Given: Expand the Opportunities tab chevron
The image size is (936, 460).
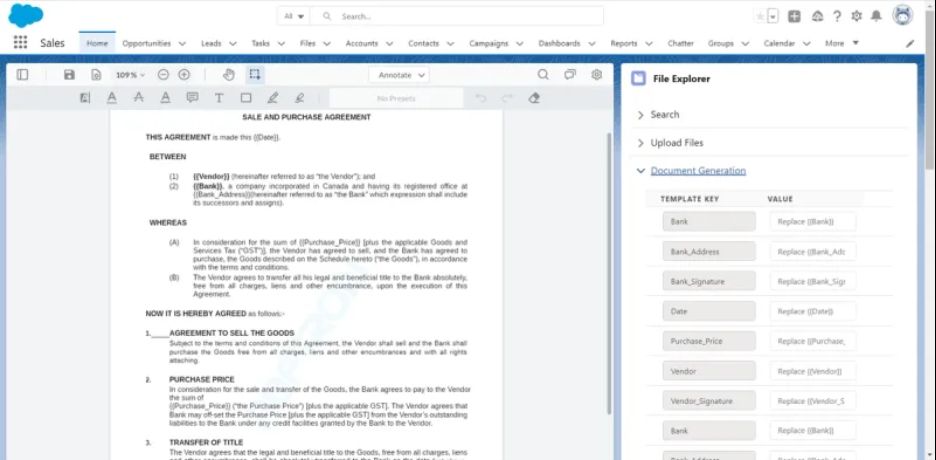Looking at the screenshot, I should pyautogui.click(x=182, y=44).
